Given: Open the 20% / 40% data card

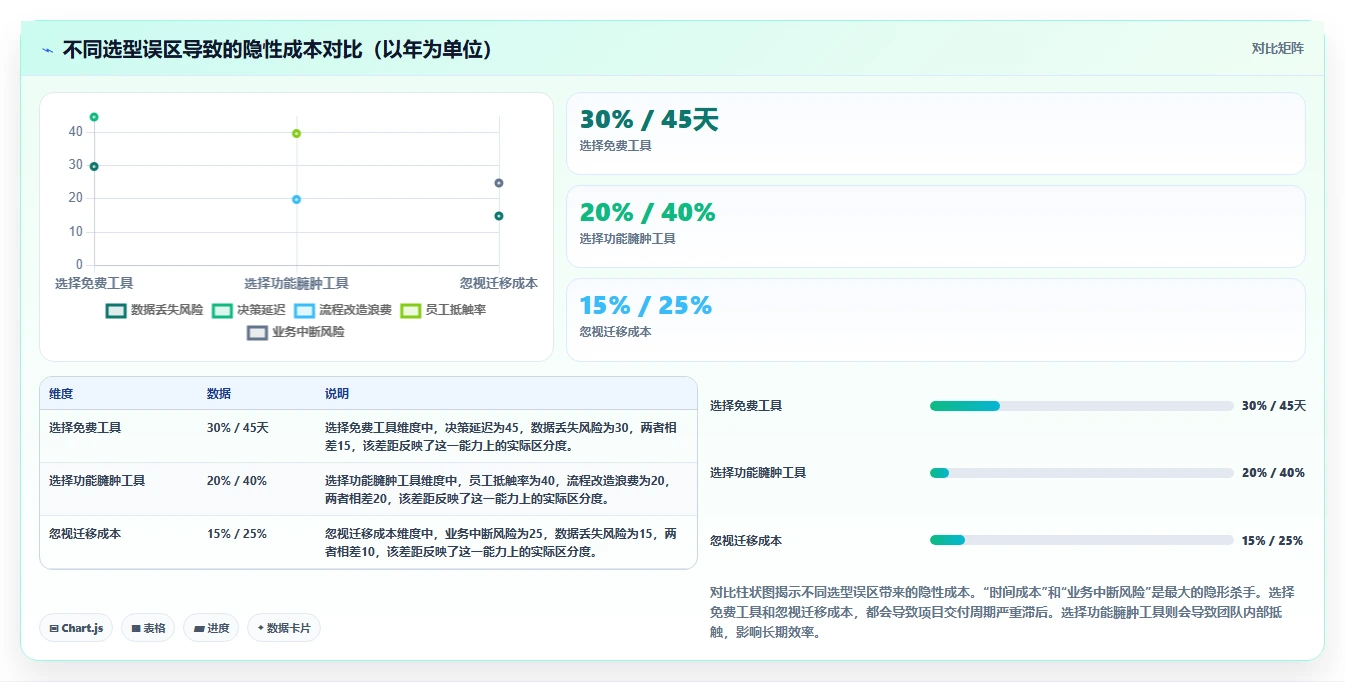Looking at the screenshot, I should tap(935, 227).
